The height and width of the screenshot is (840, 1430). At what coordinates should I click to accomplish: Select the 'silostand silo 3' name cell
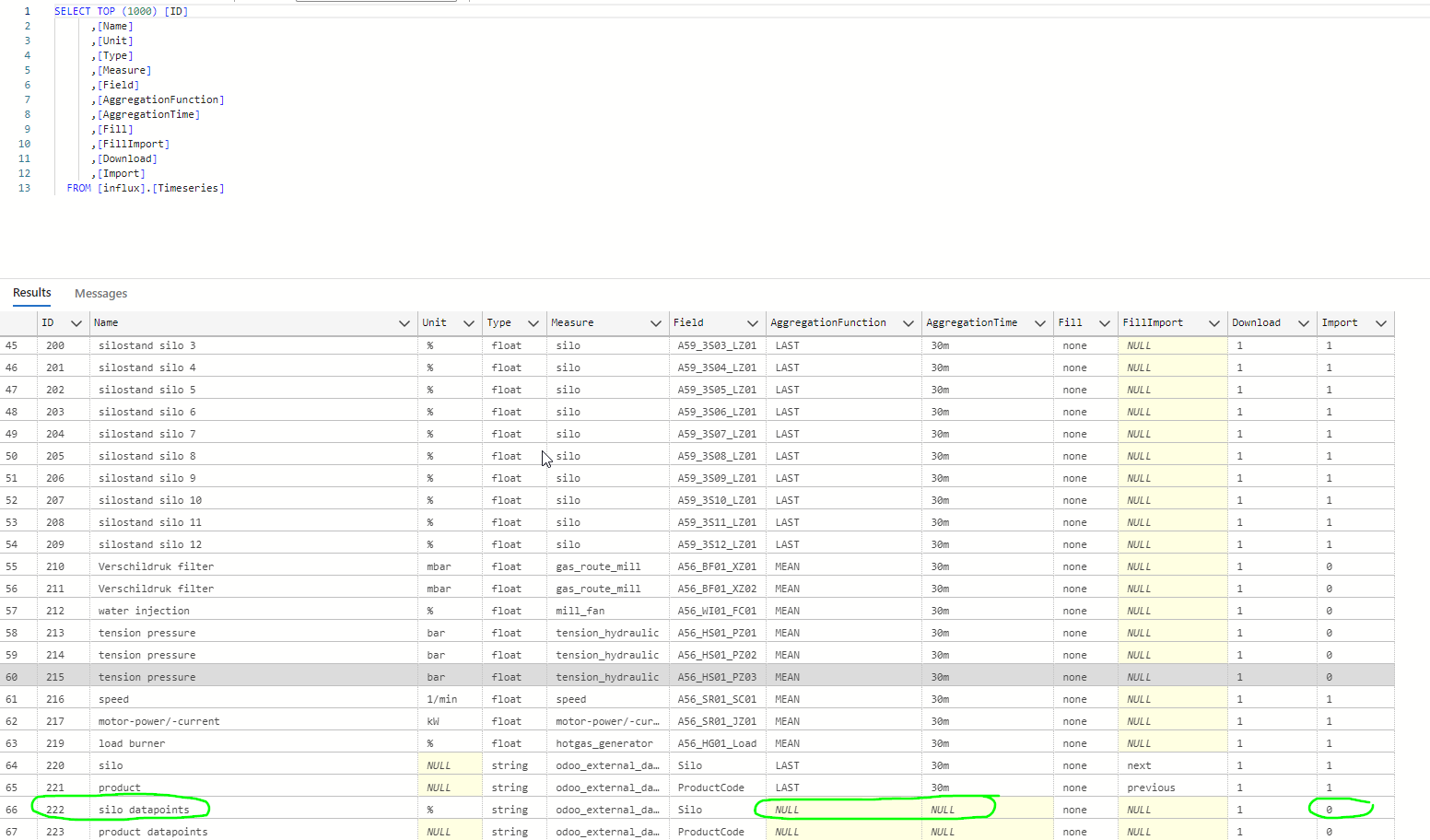click(x=253, y=345)
